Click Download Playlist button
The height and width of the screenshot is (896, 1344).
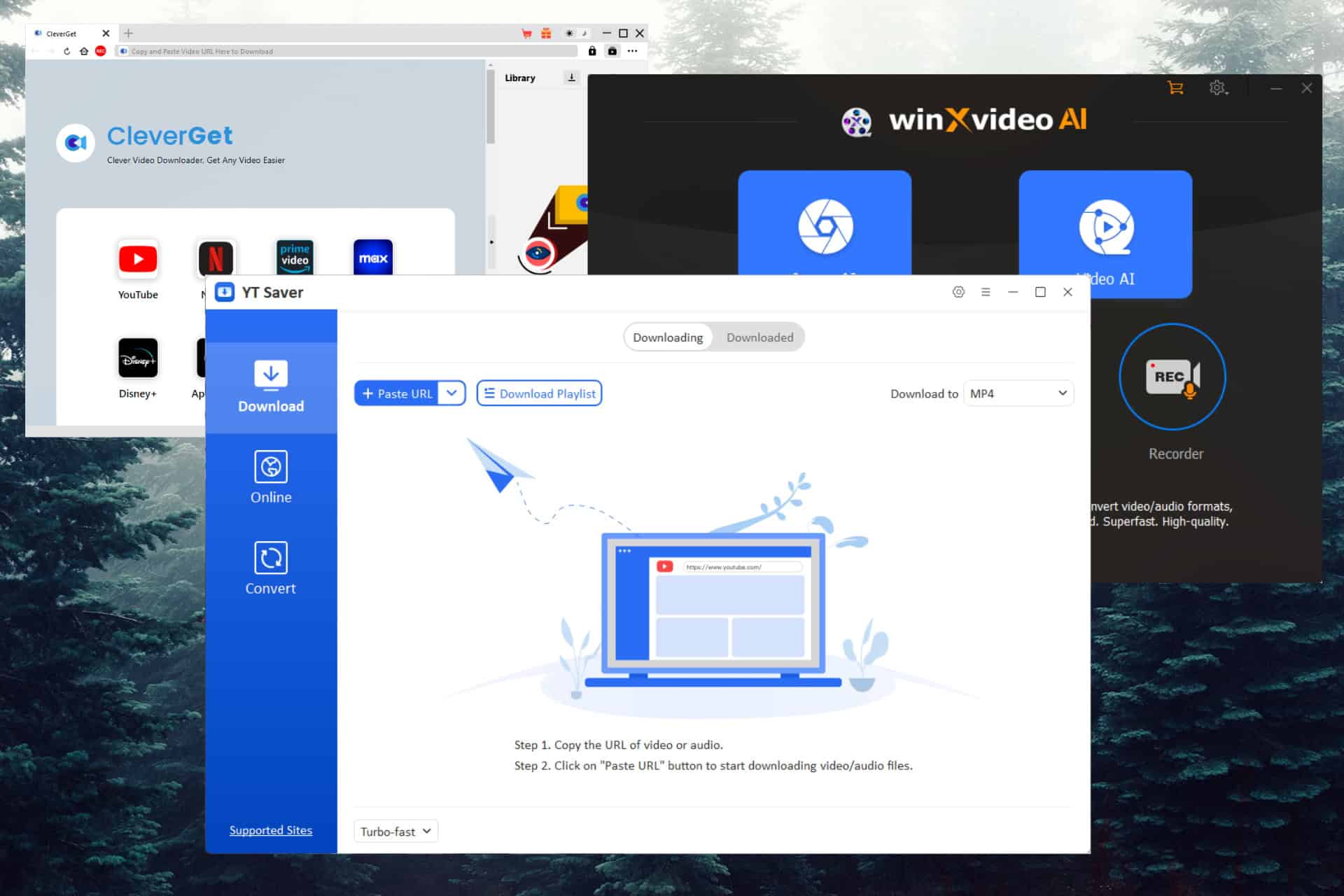(539, 393)
